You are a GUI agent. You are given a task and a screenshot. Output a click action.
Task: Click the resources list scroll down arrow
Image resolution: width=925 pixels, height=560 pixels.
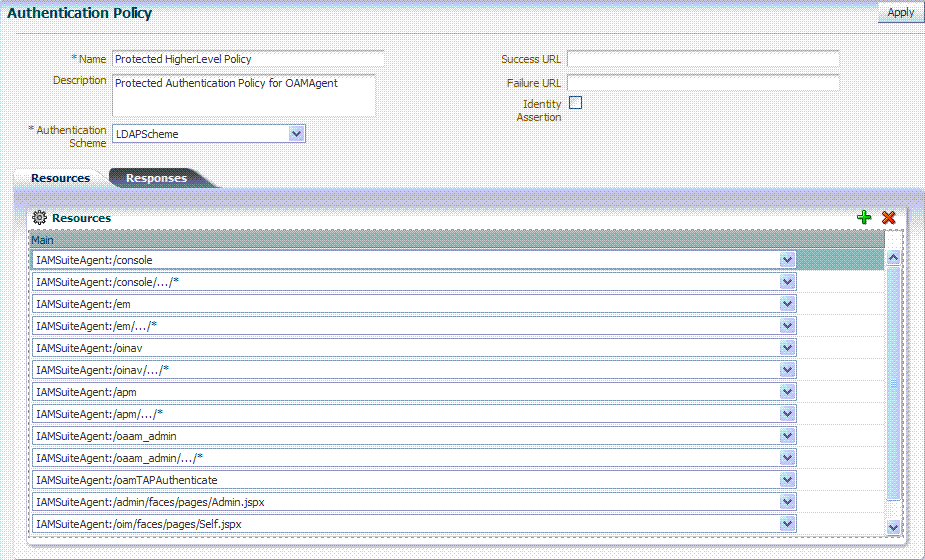(893, 528)
